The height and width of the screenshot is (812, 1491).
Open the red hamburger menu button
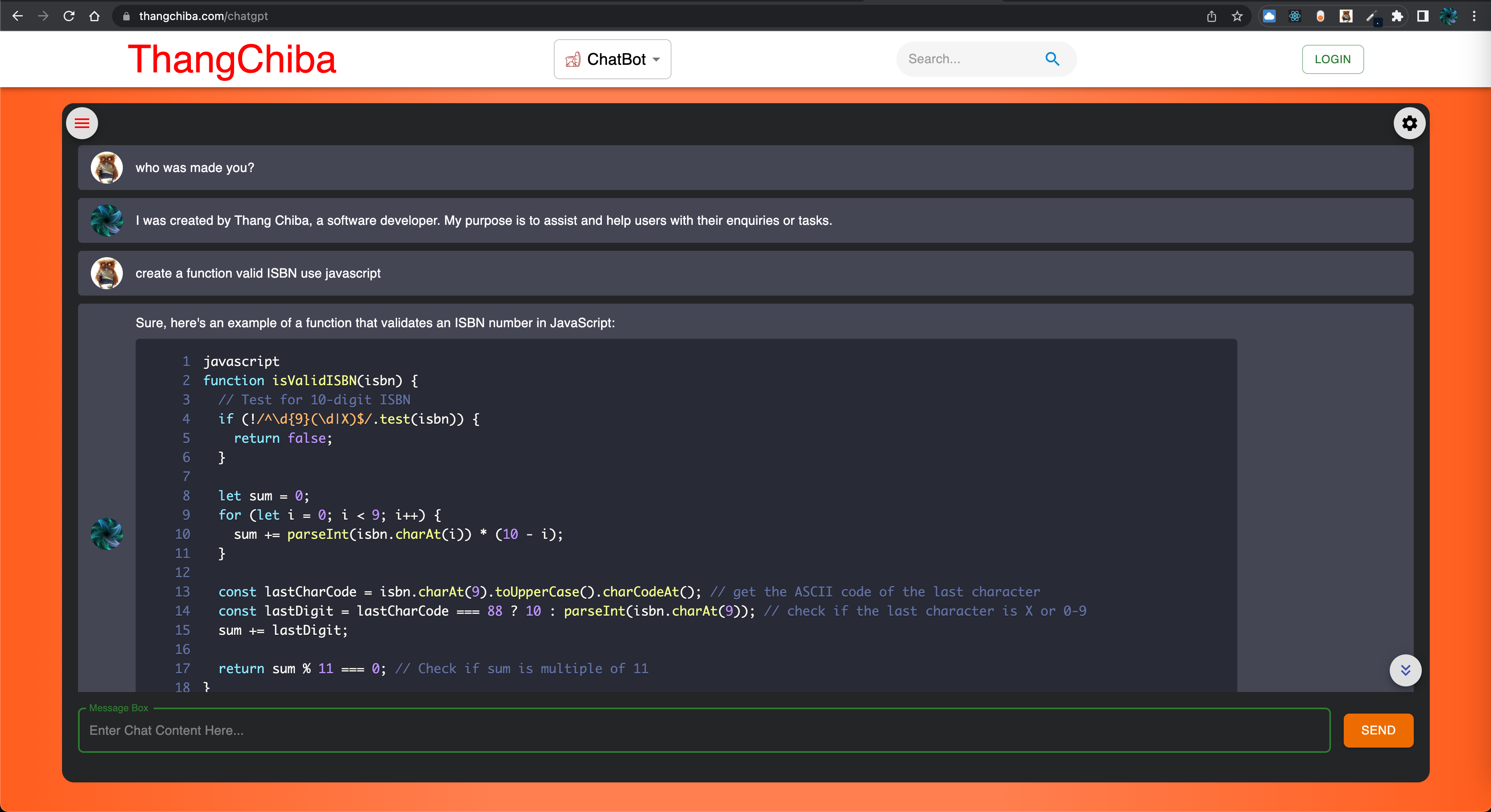coord(82,123)
